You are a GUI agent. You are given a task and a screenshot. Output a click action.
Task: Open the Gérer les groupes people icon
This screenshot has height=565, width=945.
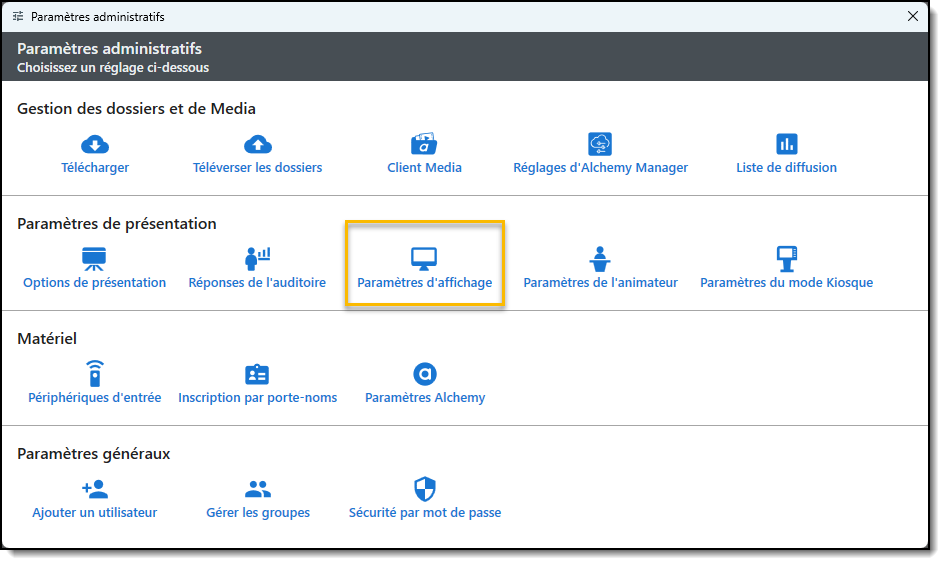click(258, 489)
